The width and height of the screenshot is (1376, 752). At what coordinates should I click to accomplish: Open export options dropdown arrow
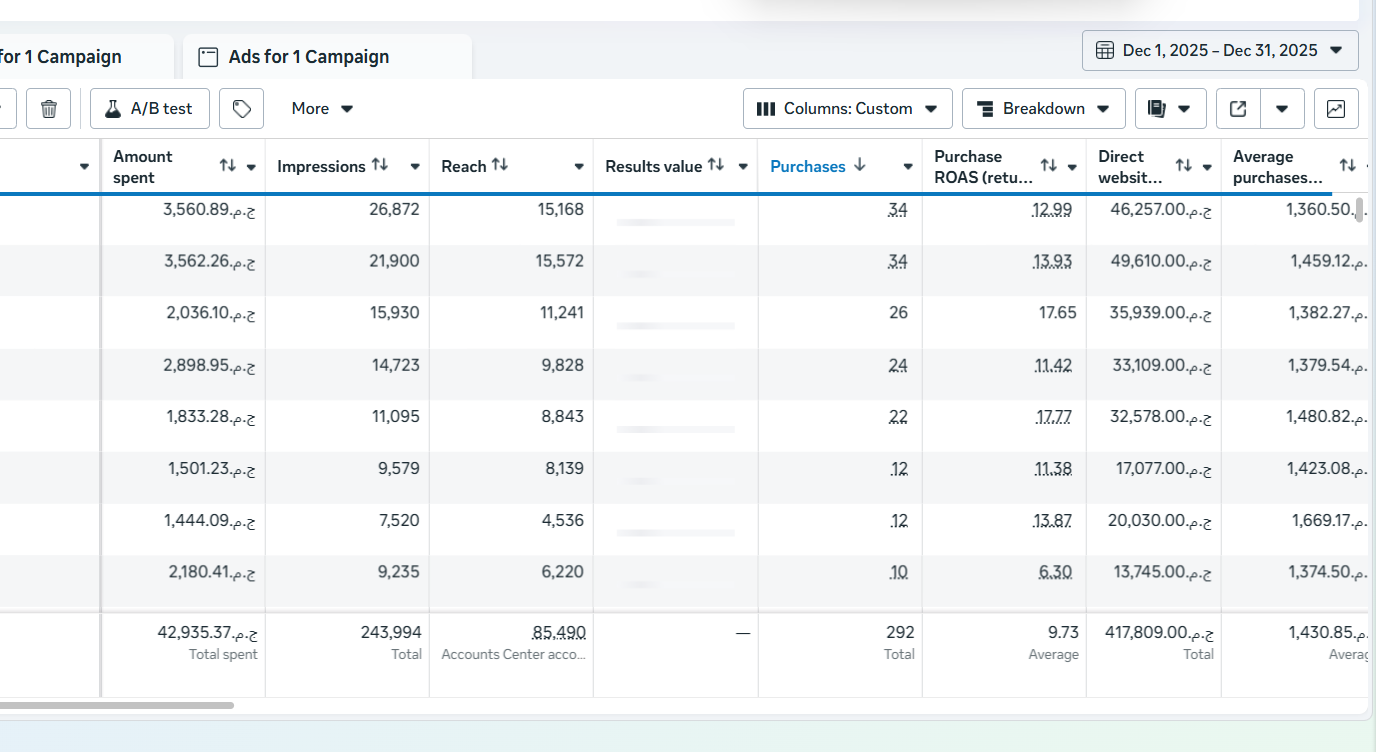pos(1283,109)
